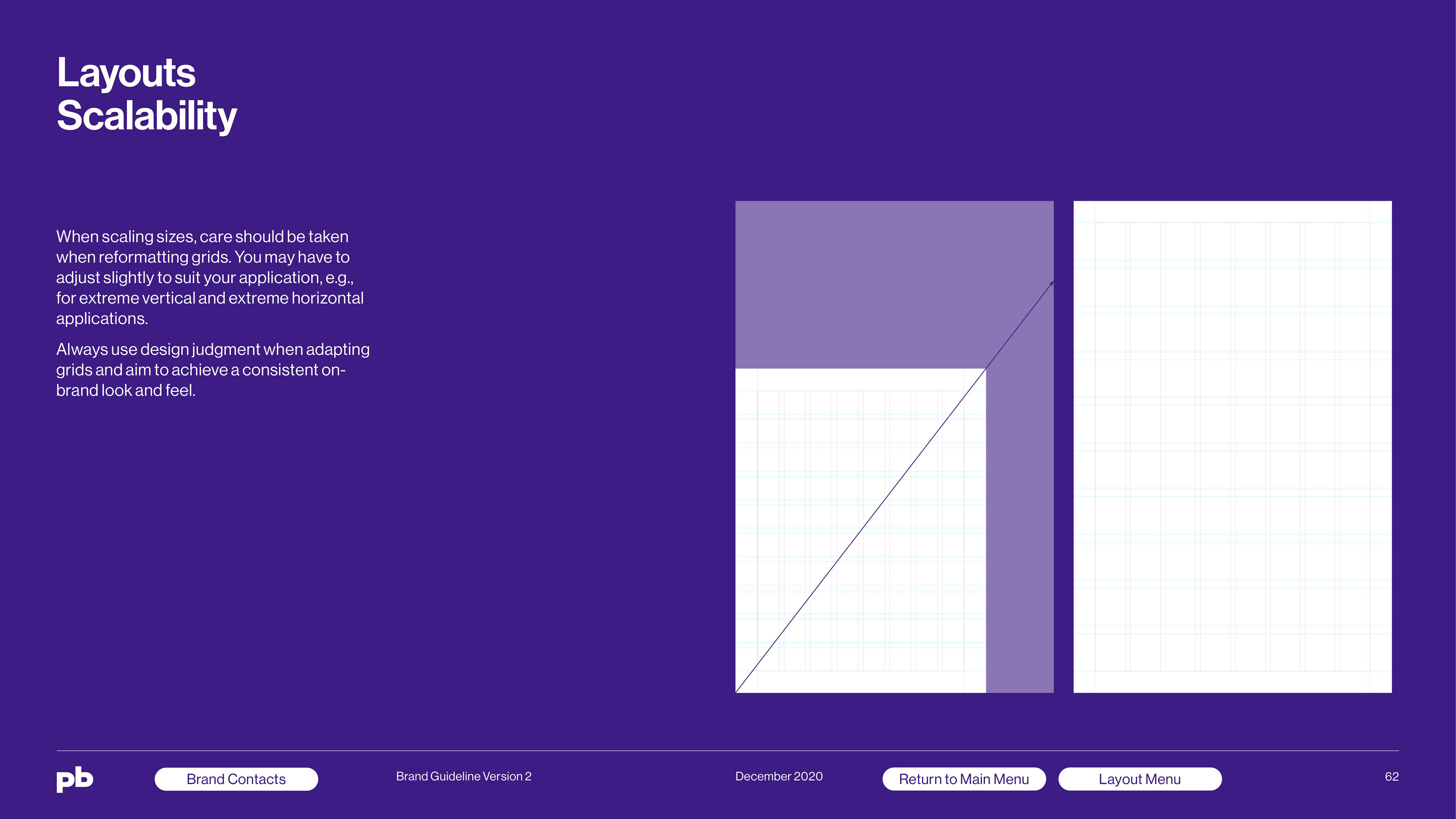This screenshot has height=819, width=1456.
Task: Click the horizontal footer divider line
Action: pyautogui.click(x=728, y=751)
